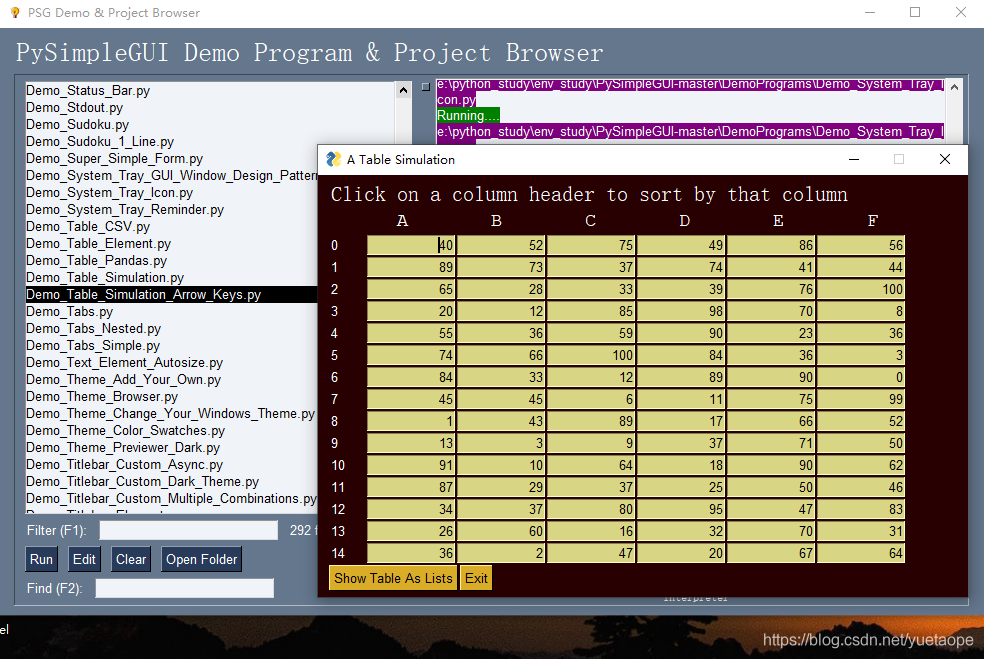
Task: Click the green Running.... output line
Action: coord(468,115)
